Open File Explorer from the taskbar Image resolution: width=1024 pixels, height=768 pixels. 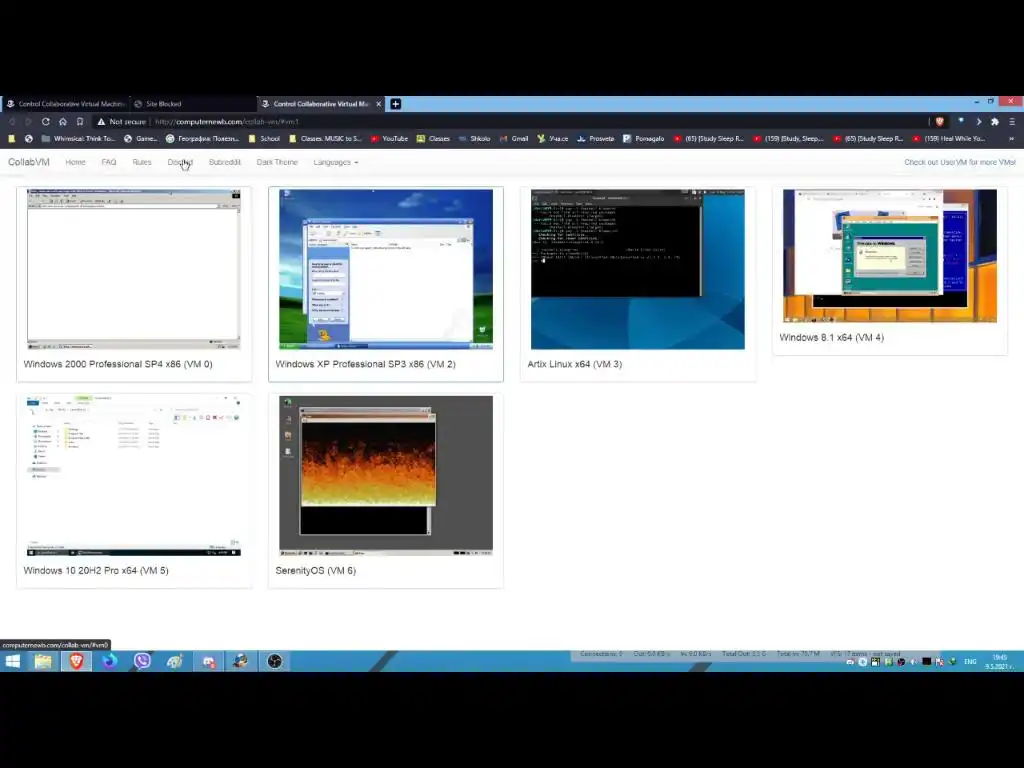tap(43, 661)
